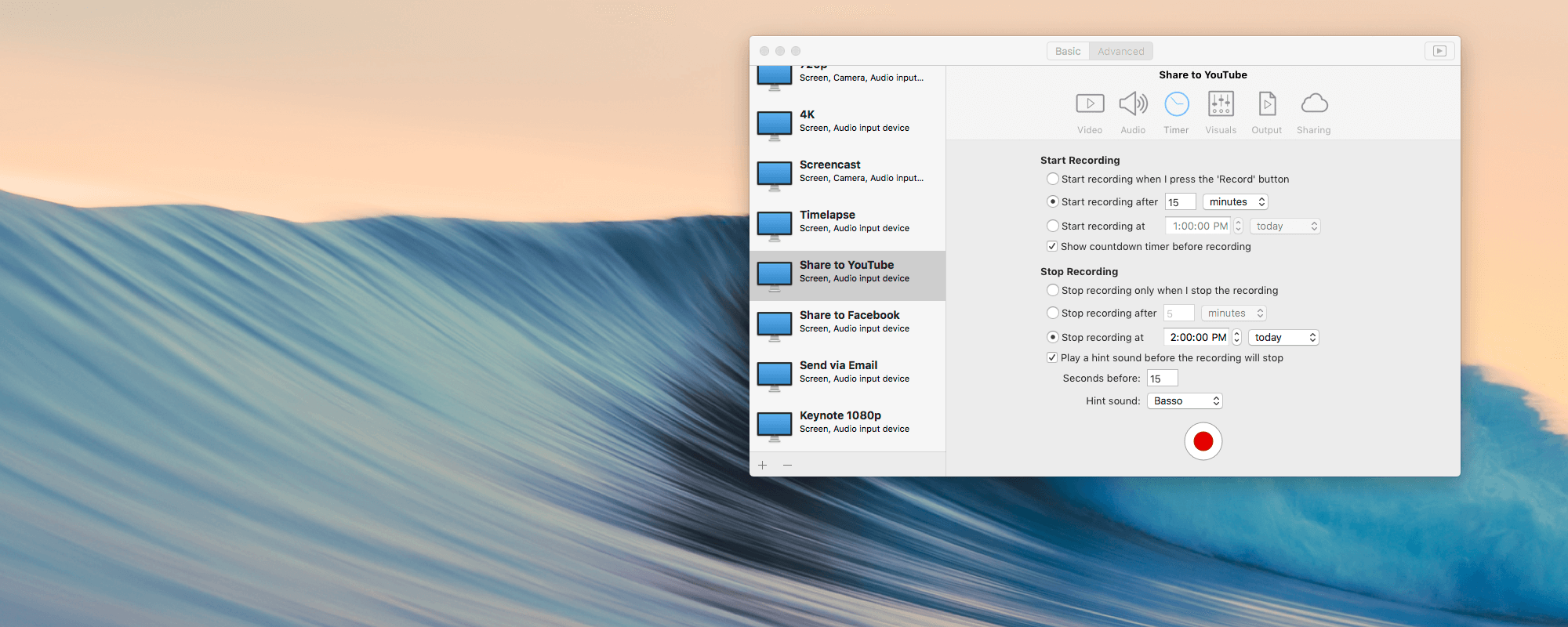Select 'Start recording at' radio button

point(1053,226)
